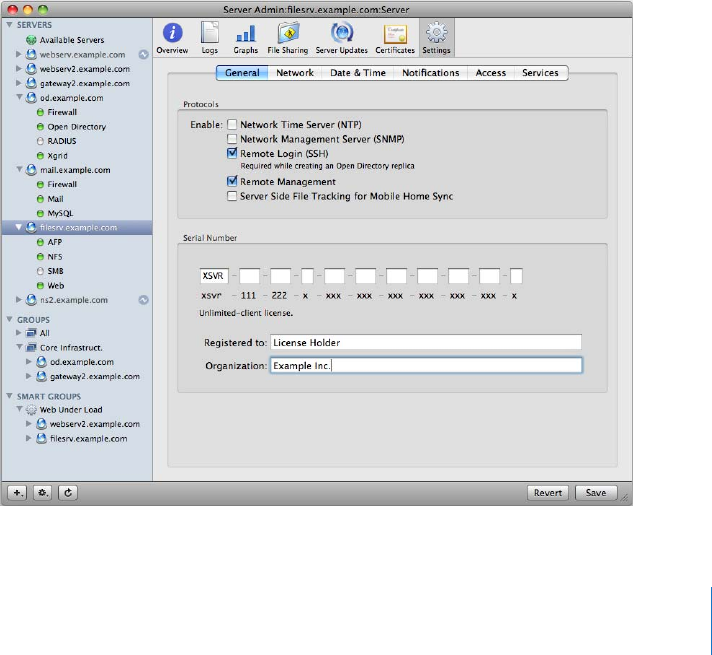The width and height of the screenshot is (712, 655).
Task: Collapse the od.example.com server tree
Action: point(19,97)
